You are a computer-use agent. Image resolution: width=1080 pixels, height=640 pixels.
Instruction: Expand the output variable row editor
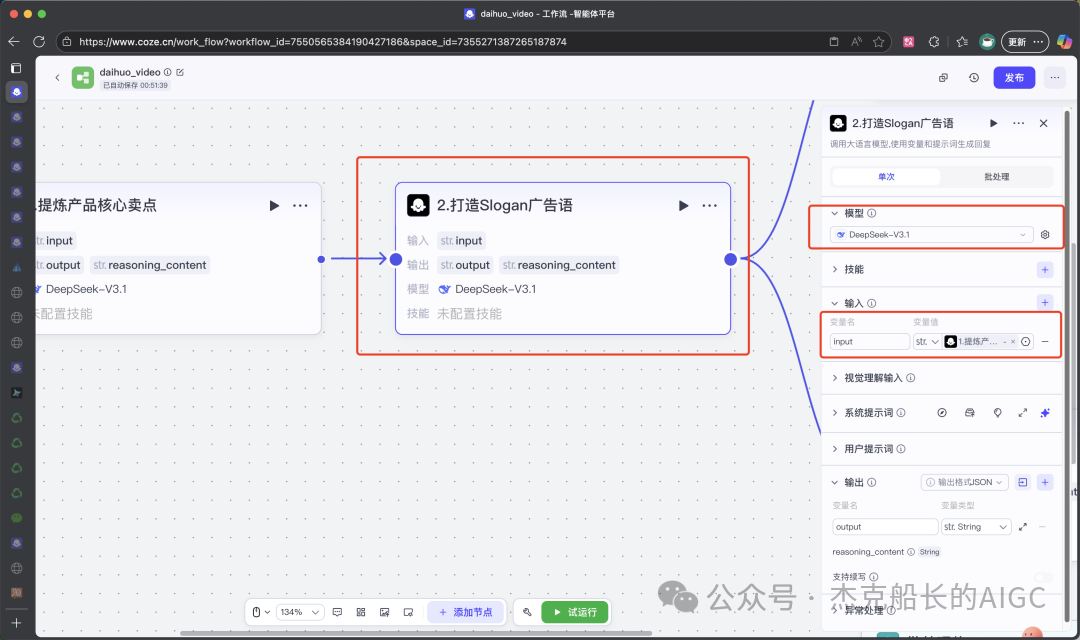click(1022, 527)
